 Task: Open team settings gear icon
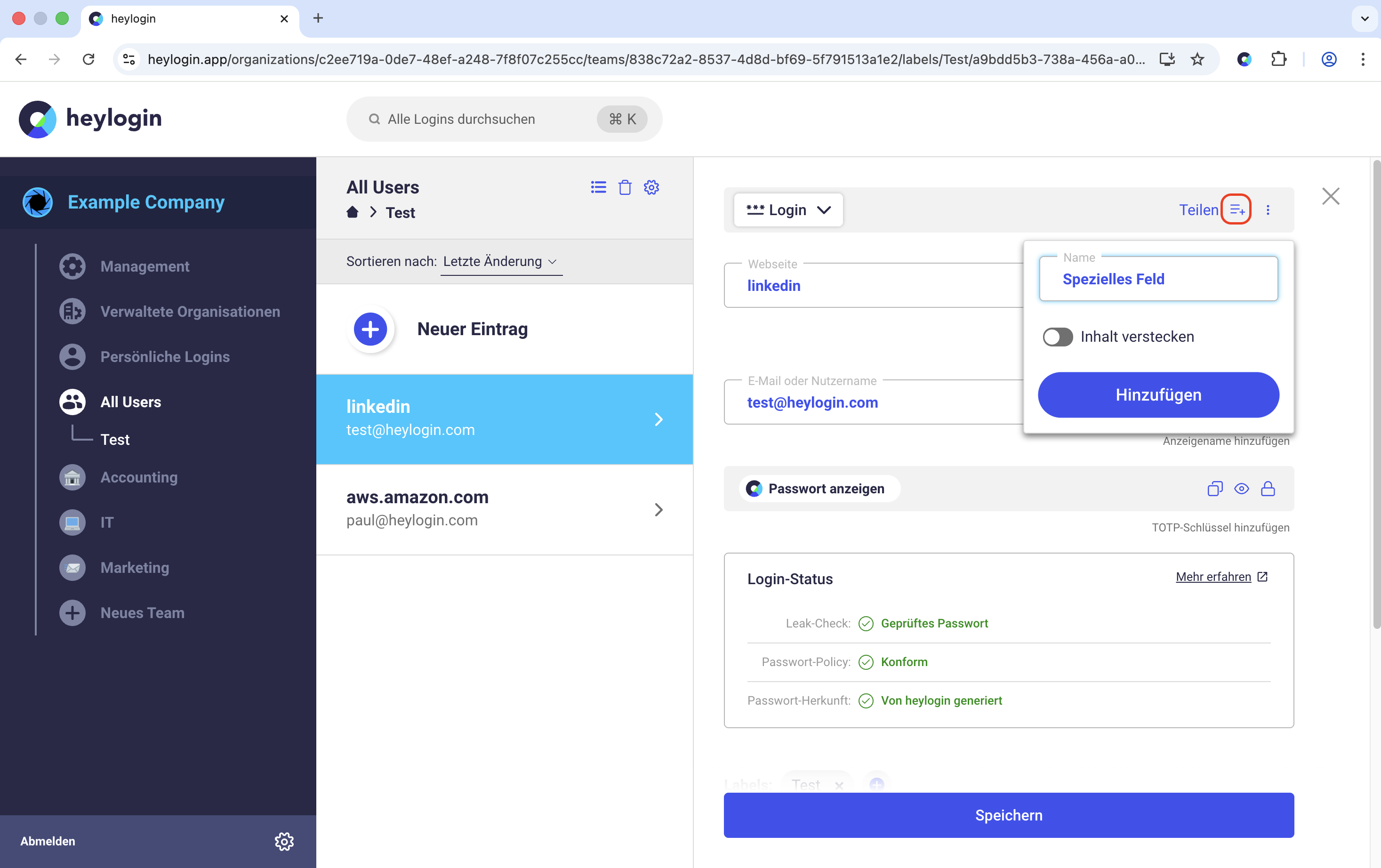coord(651,188)
